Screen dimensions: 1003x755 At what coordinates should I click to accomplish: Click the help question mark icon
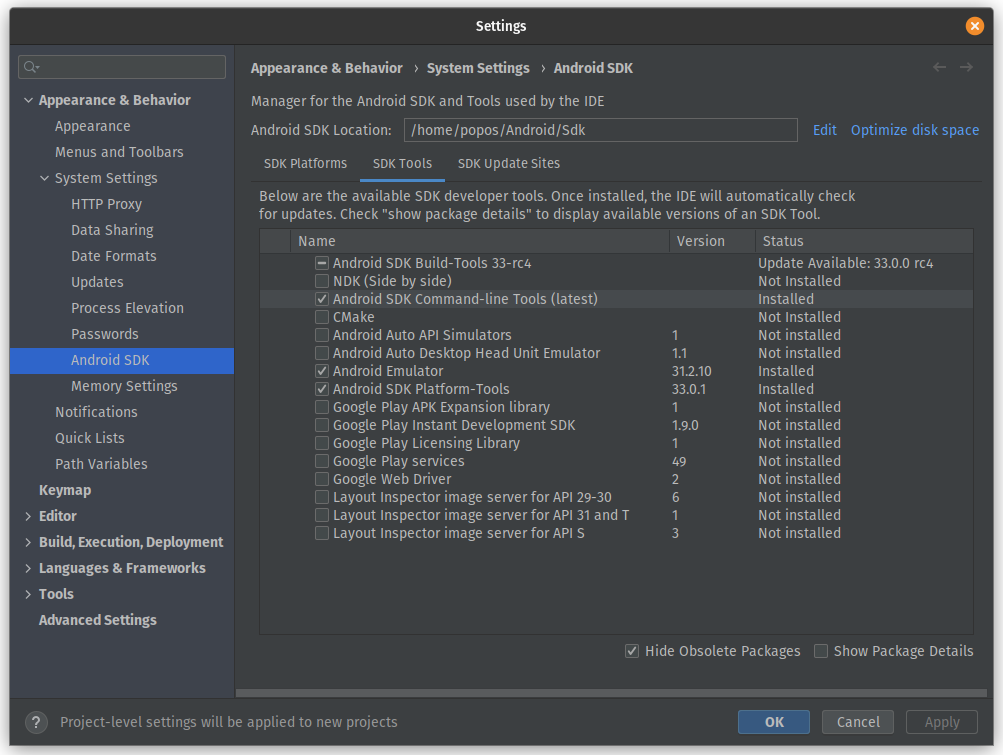[36, 722]
